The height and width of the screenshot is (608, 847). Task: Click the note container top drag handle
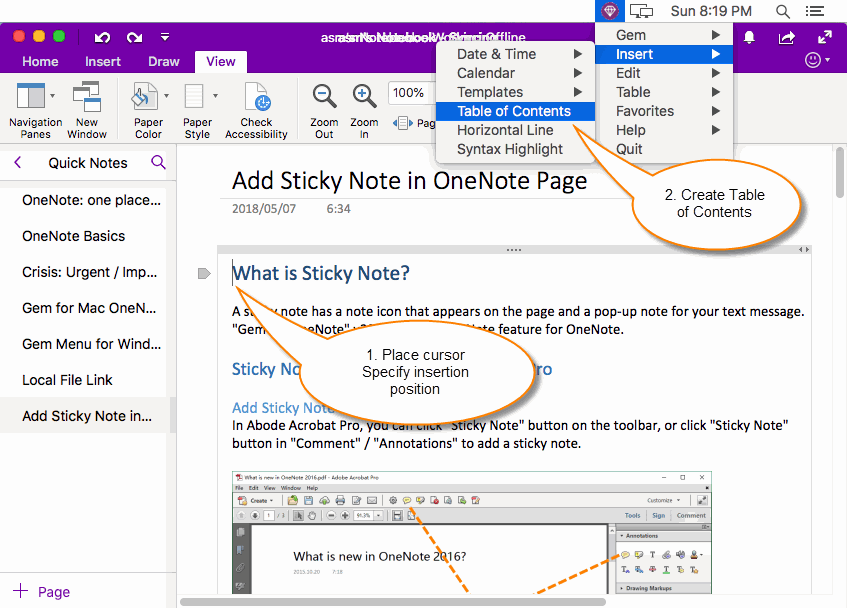(x=514, y=249)
